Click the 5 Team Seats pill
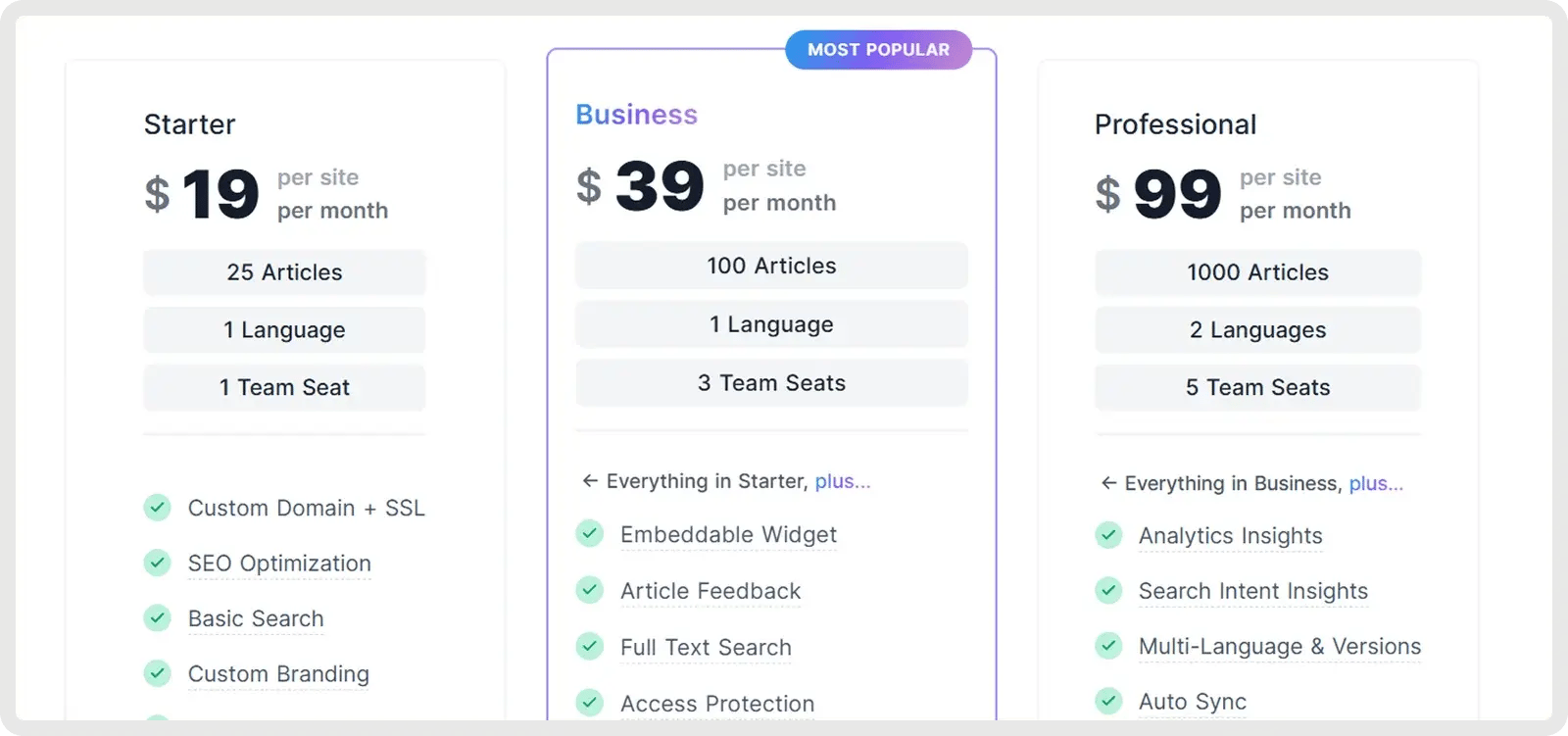Image resolution: width=1568 pixels, height=736 pixels. click(1257, 388)
